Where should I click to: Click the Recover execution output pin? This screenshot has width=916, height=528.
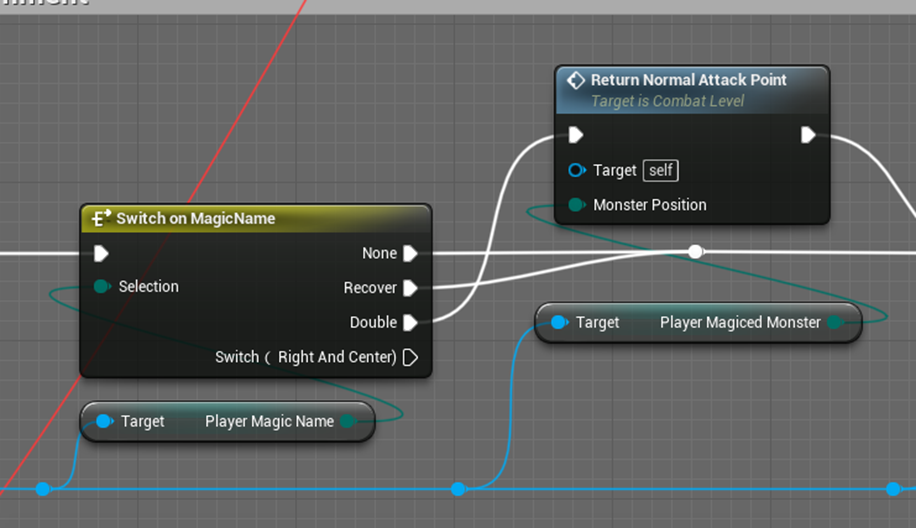click(x=411, y=288)
